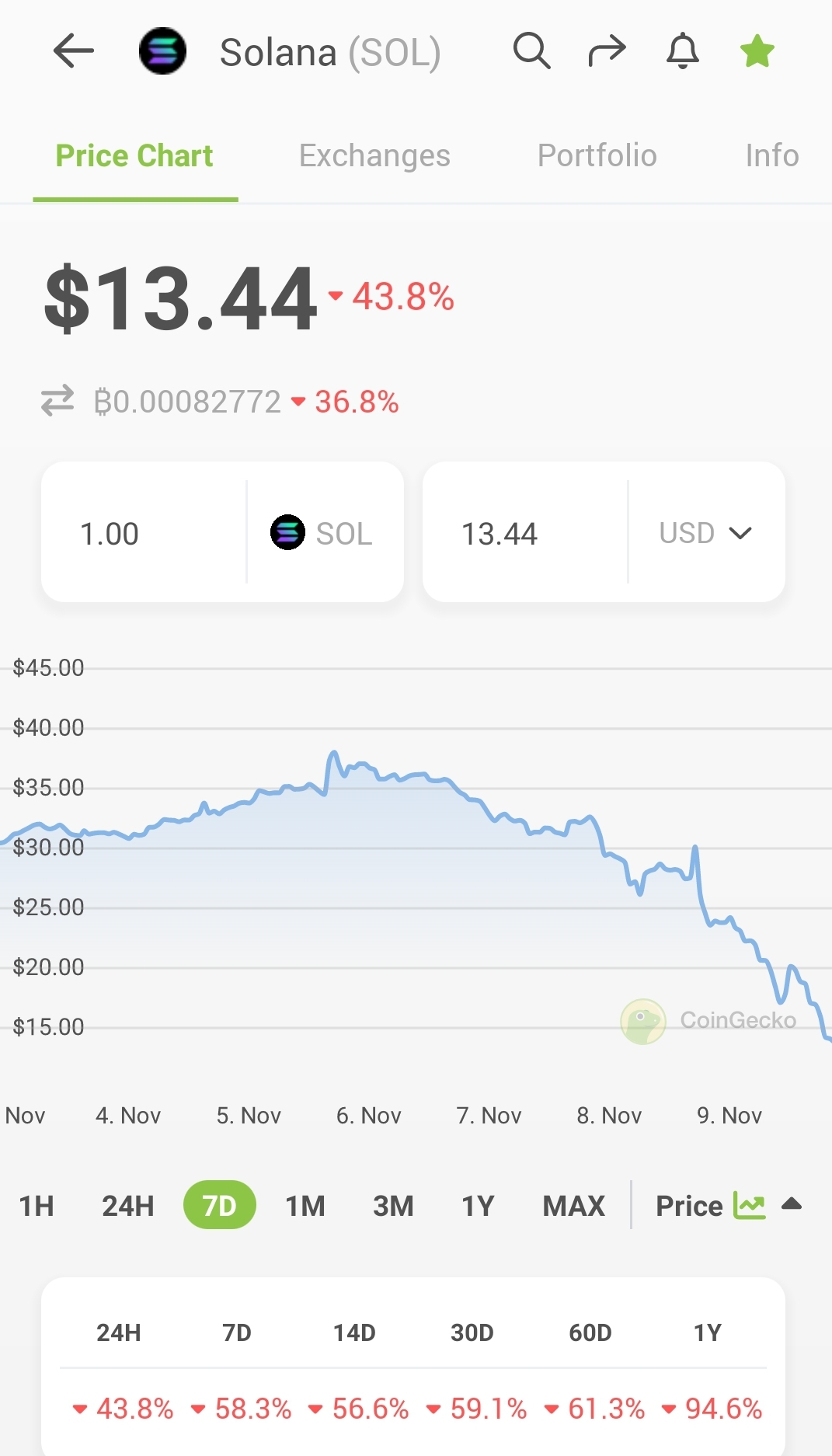Click the Price chart type icon
This screenshot has height=1456, width=832.
click(x=750, y=1206)
